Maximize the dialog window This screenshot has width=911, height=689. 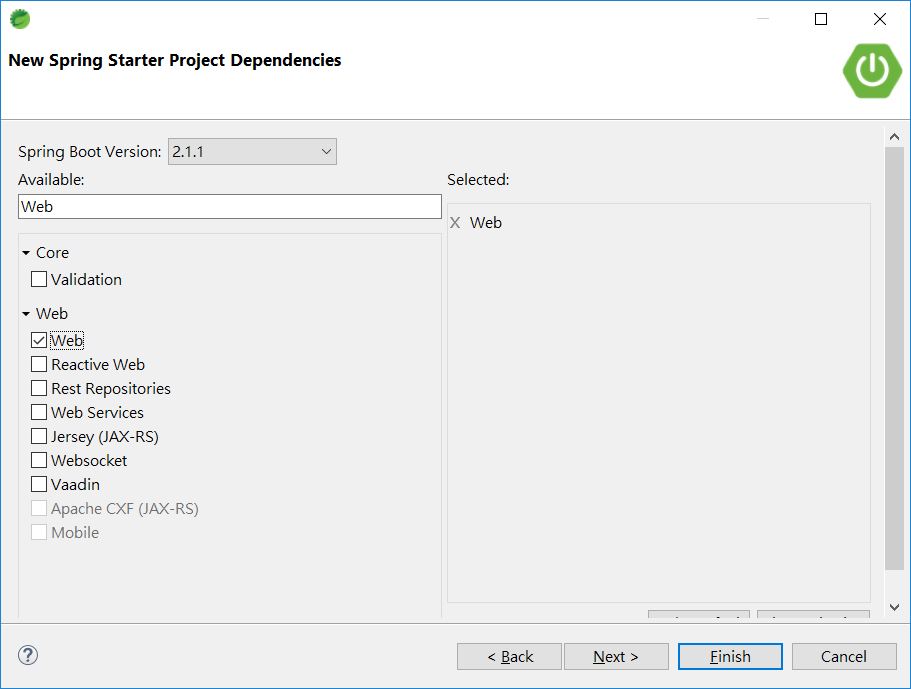click(821, 19)
